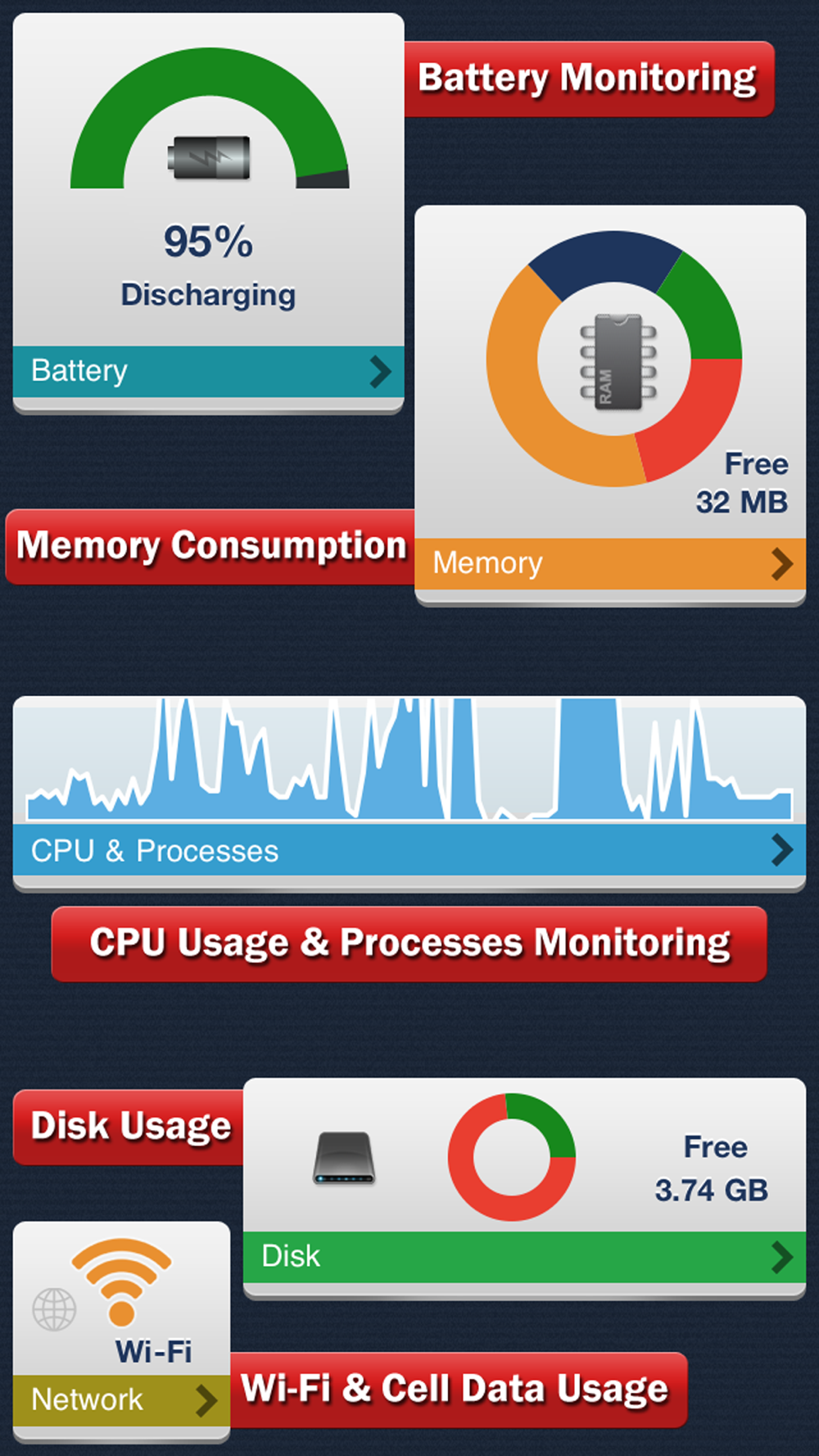Tap the disk usage donut chart
Image resolution: width=819 pixels, height=1456 pixels.
click(511, 1156)
